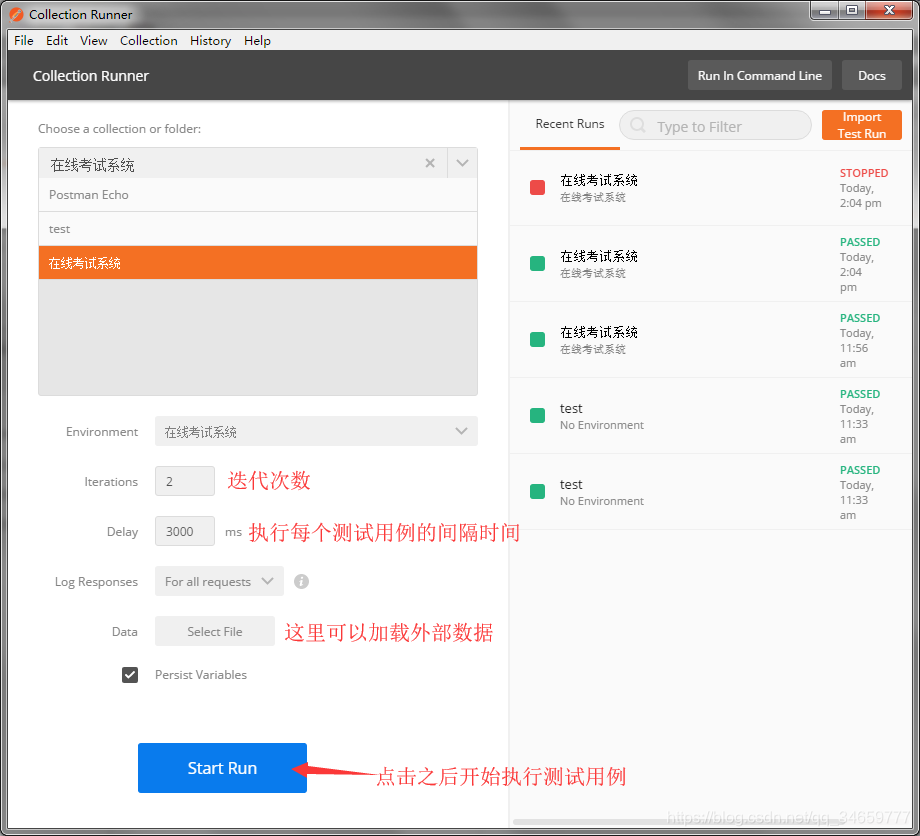
Task: Click Run In Command Line button
Action: coord(759,75)
